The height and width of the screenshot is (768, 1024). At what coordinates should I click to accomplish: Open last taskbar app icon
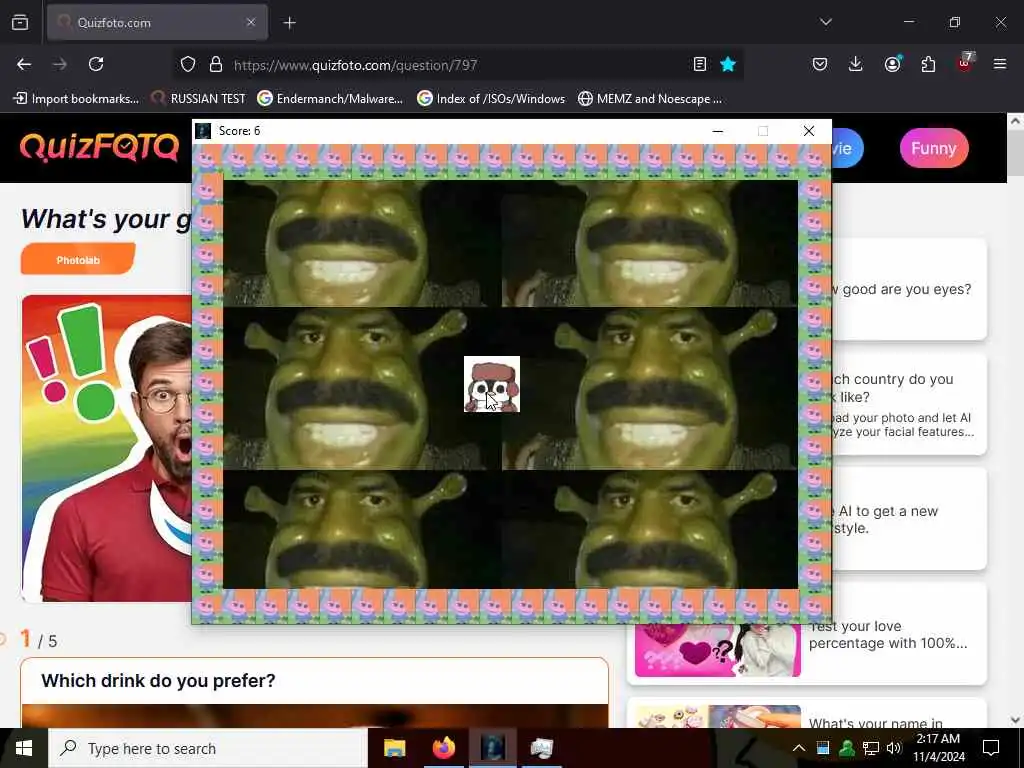(x=541, y=748)
